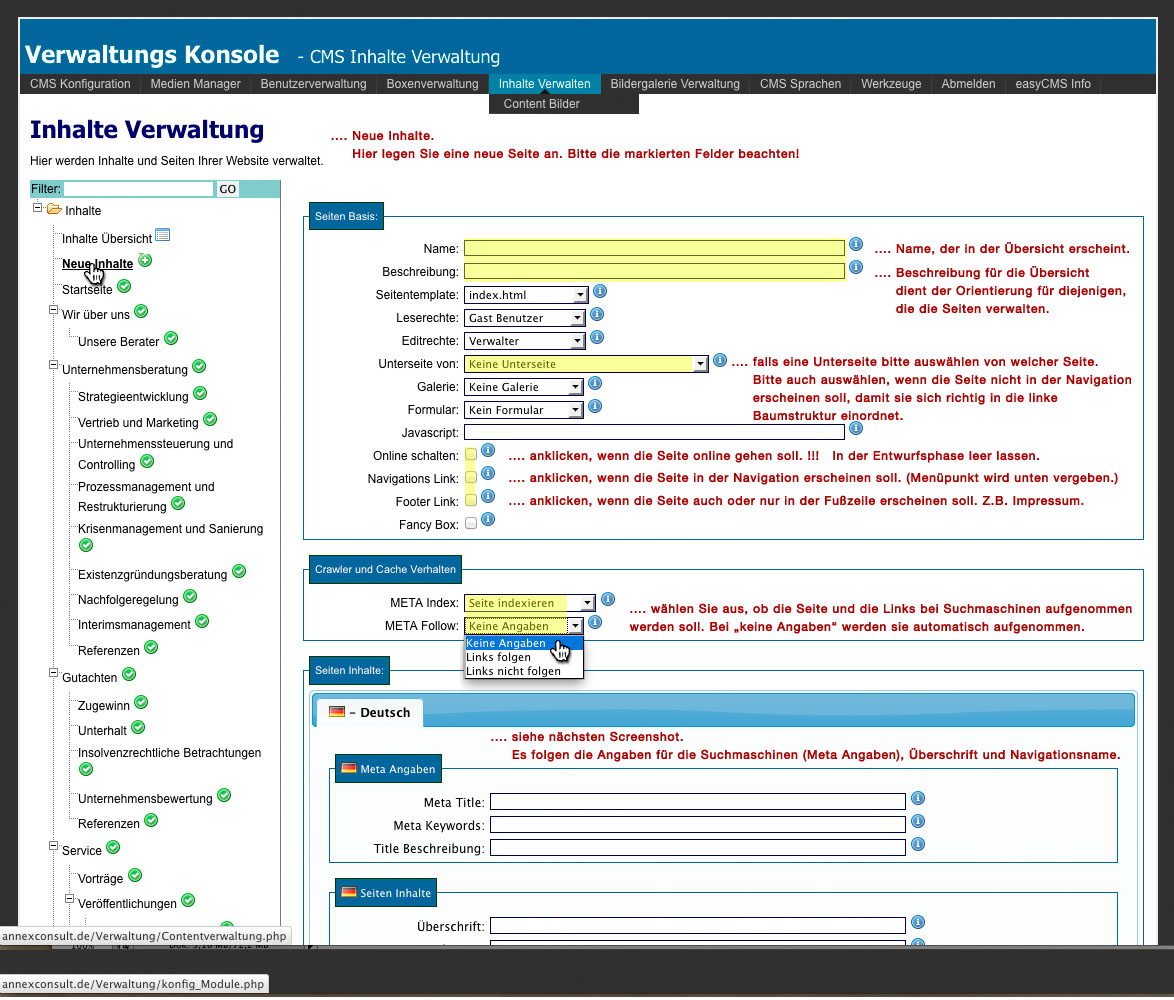
Task: Open the Strategieentwicklung page link
Action: tap(133, 397)
